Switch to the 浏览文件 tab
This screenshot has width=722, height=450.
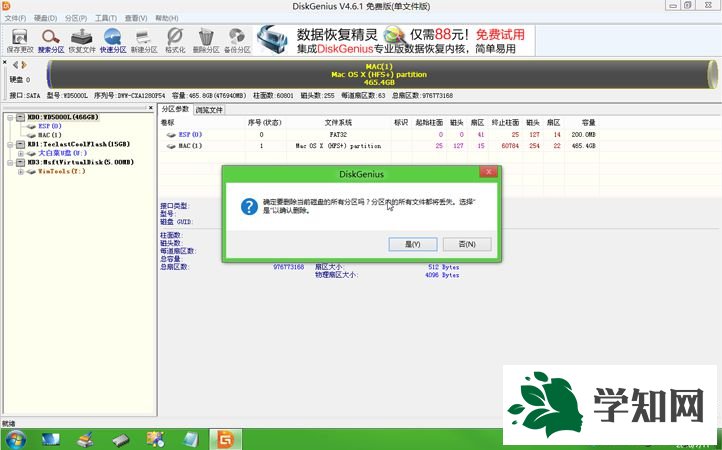(209, 110)
